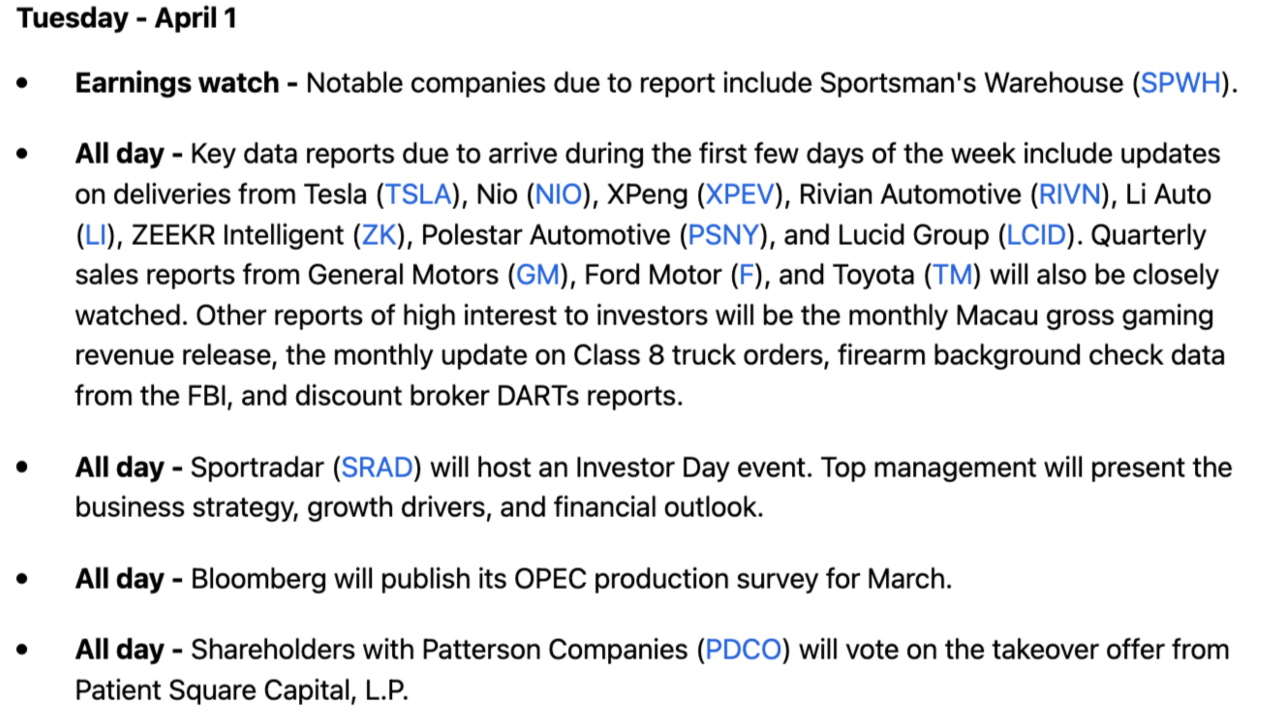Select the XPEV ticker link
This screenshot has width=1283, height=728.
(741, 194)
